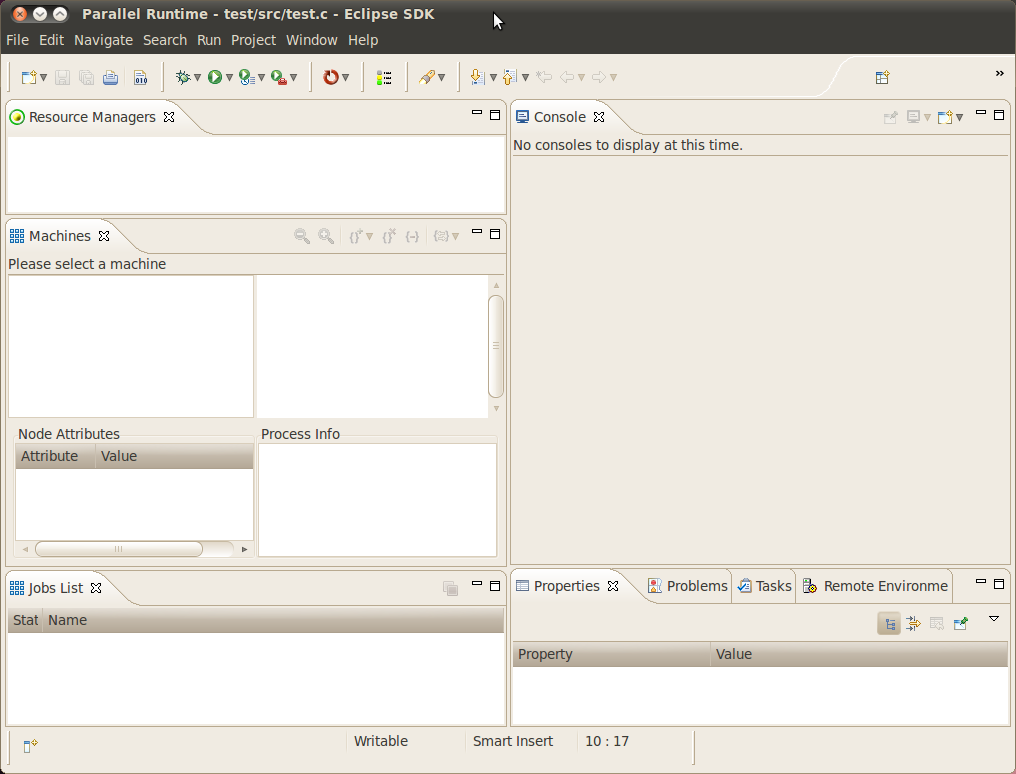Click the traffic-light list toolbar icon
1016x774 pixels.
pos(384,78)
